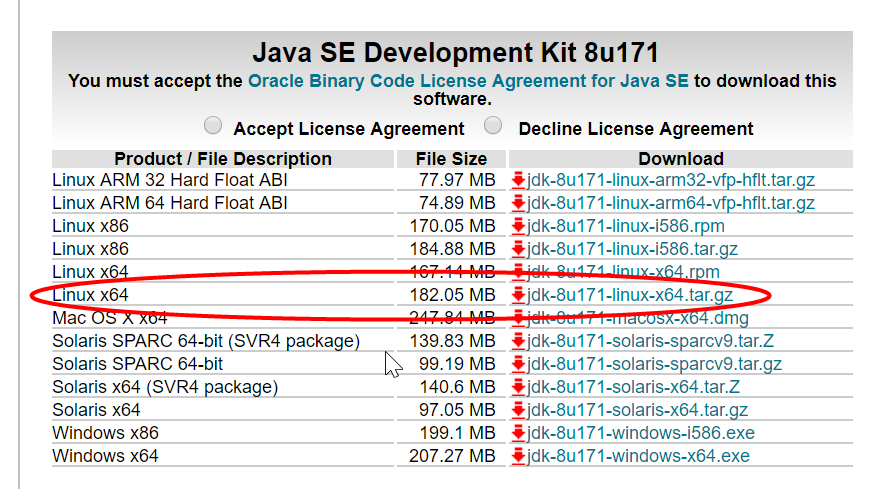
Task: Click the 184.88 MB file size
Action: pyautogui.click(x=452, y=249)
